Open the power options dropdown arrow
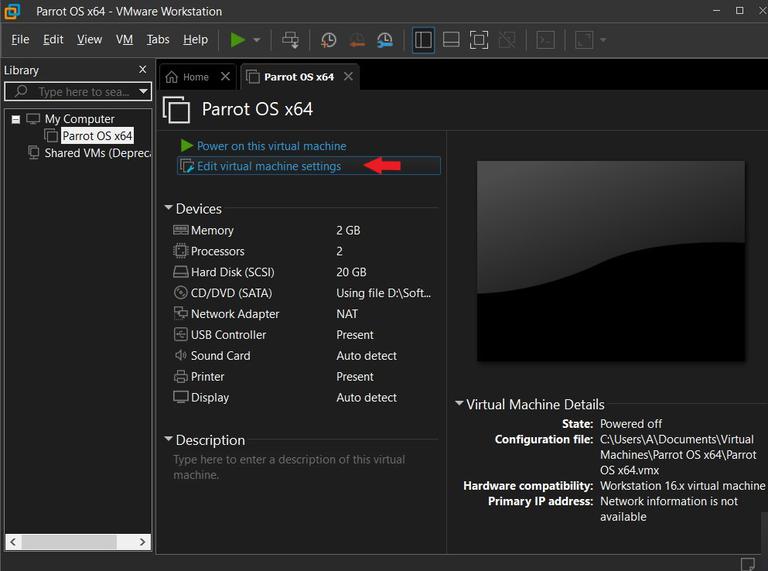The image size is (768, 571). [x=257, y=40]
